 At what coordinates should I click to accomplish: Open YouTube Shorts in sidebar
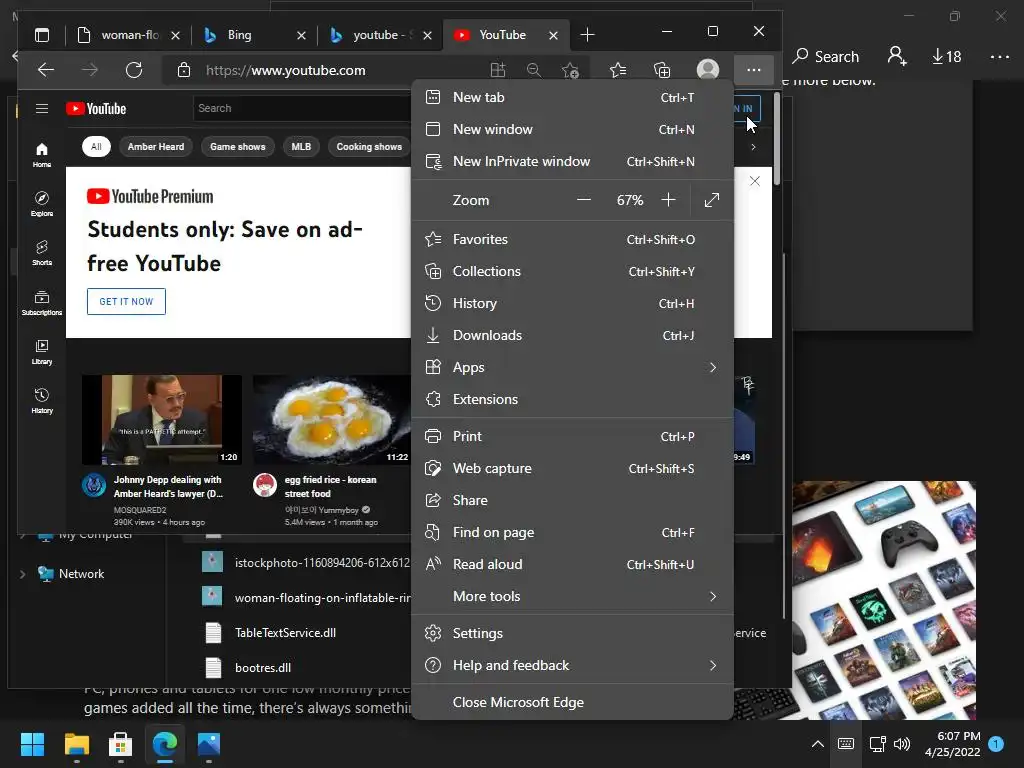click(x=42, y=253)
